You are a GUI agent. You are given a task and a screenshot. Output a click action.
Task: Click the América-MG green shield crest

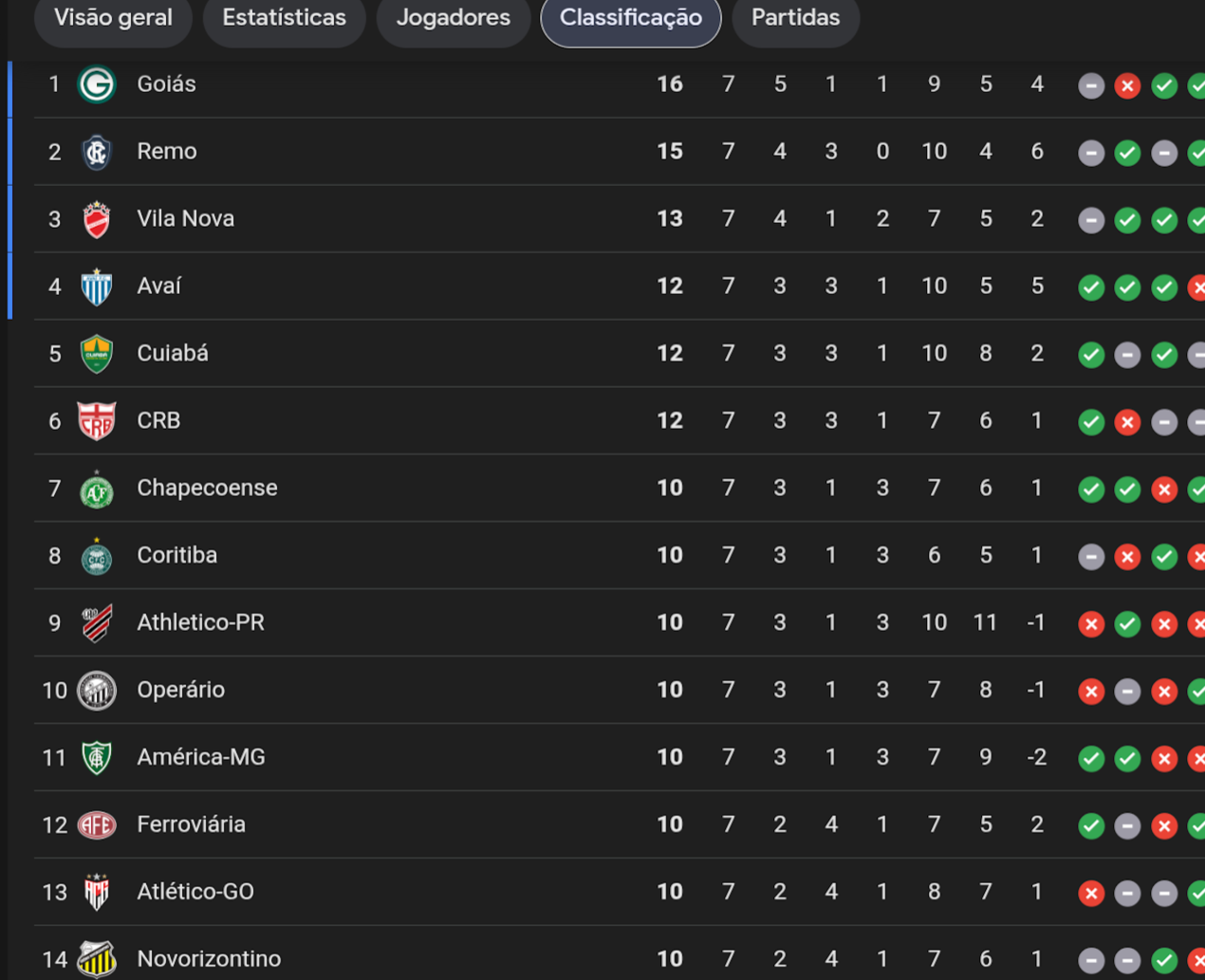tap(96, 758)
